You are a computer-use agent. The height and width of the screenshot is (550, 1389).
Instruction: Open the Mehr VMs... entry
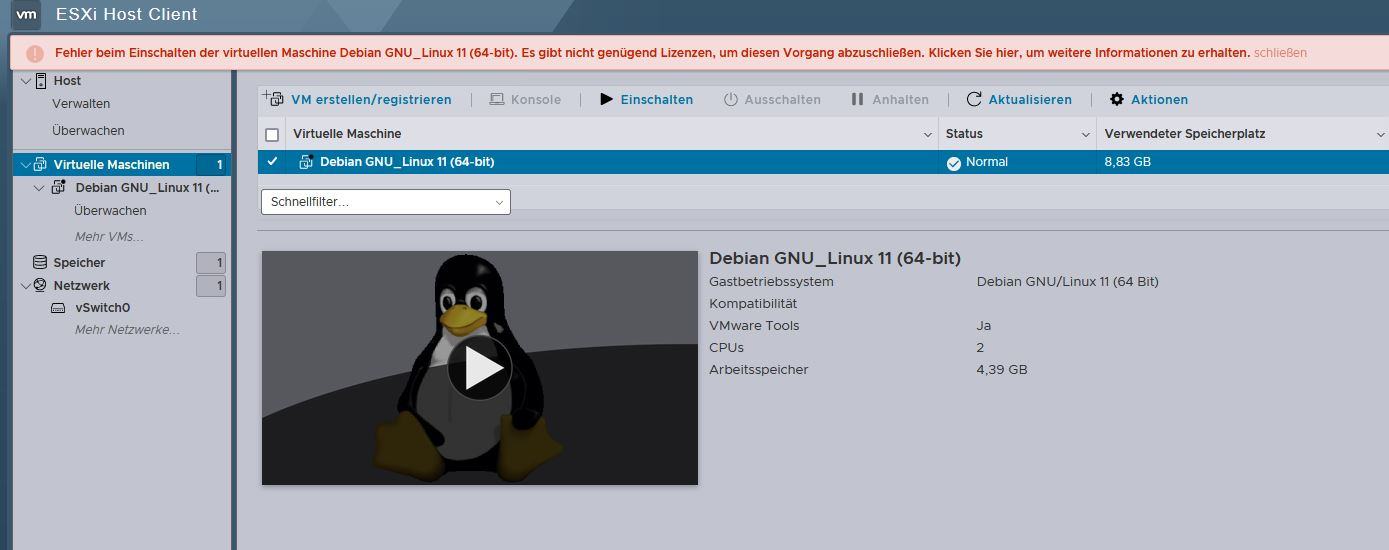[109, 237]
